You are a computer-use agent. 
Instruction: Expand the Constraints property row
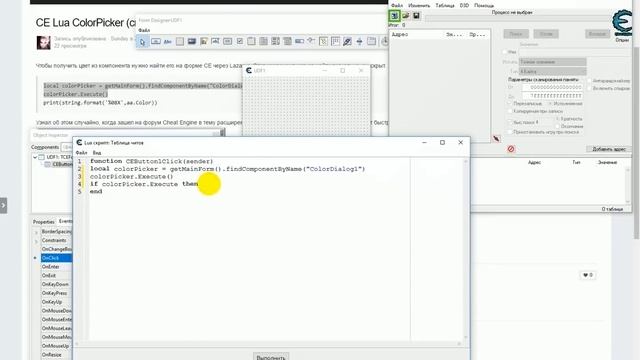click(x=36, y=241)
